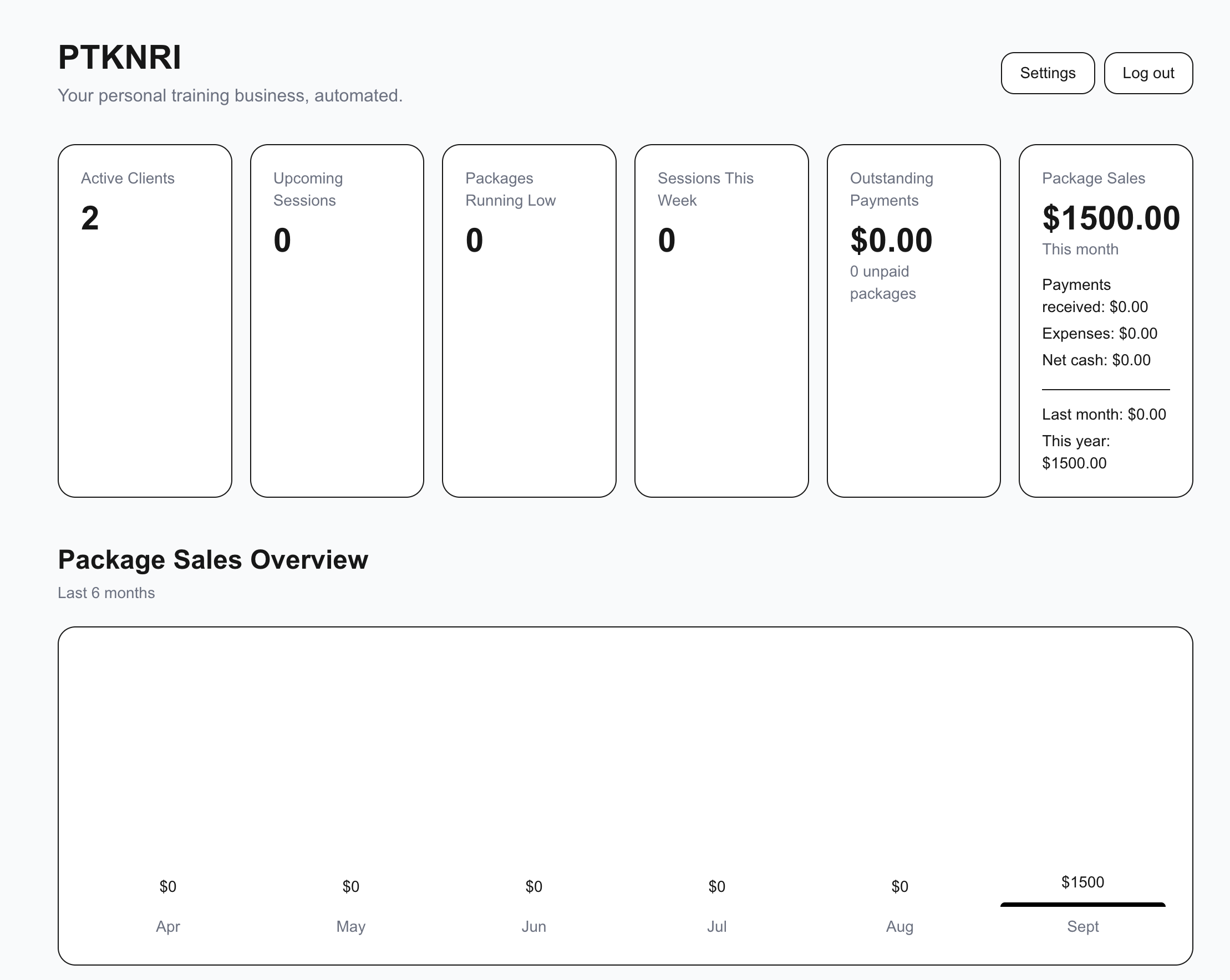Click the 'This year: $1500.00' line
This screenshot has height=980, width=1230.
1076,452
